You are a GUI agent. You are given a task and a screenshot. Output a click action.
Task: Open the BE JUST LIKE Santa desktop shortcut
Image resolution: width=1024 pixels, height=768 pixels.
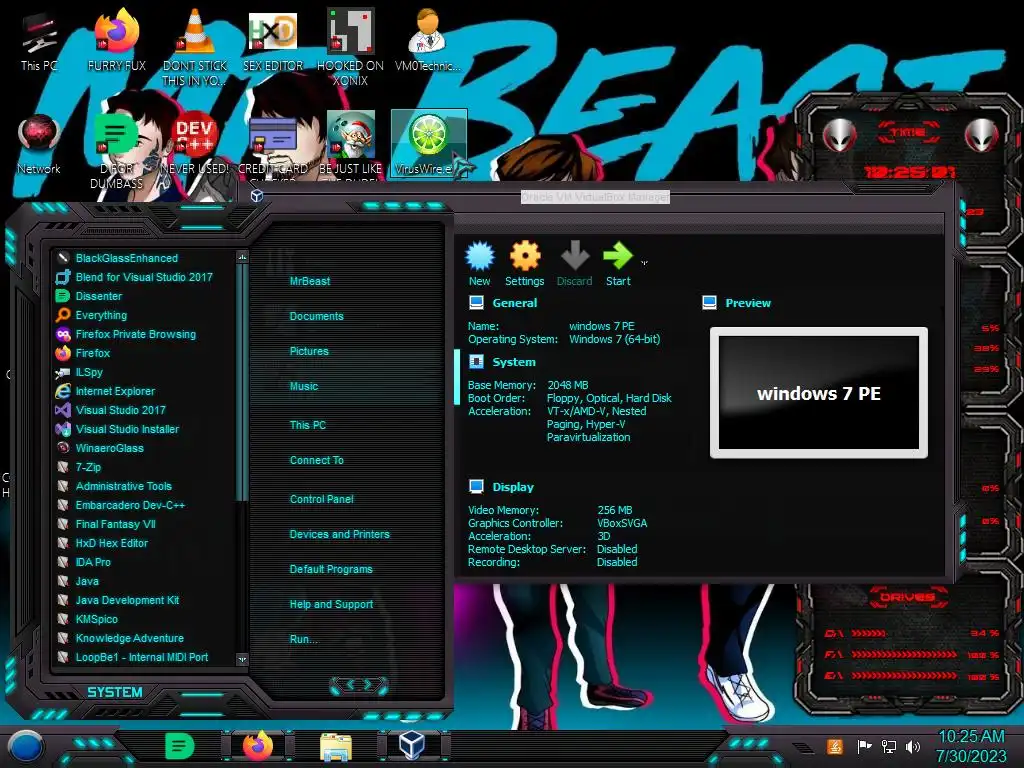pyautogui.click(x=351, y=148)
